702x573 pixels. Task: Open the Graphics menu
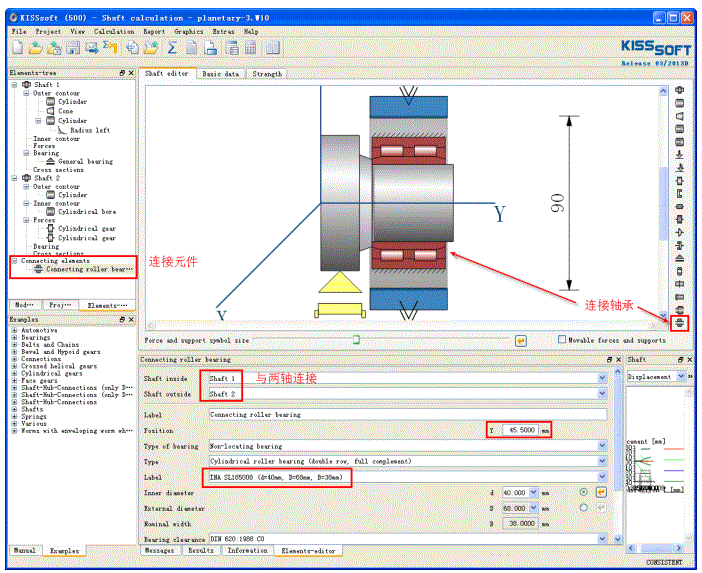pyautogui.click(x=188, y=31)
